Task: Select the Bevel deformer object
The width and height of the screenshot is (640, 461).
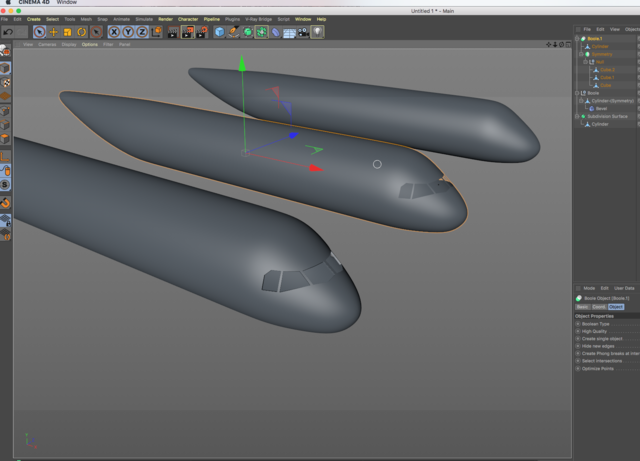Action: (601, 109)
